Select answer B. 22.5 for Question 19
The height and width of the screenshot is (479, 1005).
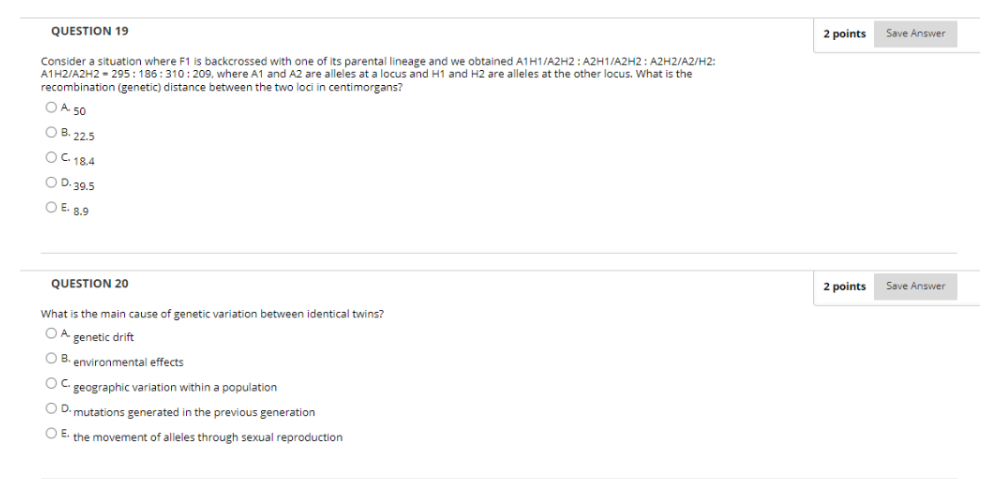point(51,132)
